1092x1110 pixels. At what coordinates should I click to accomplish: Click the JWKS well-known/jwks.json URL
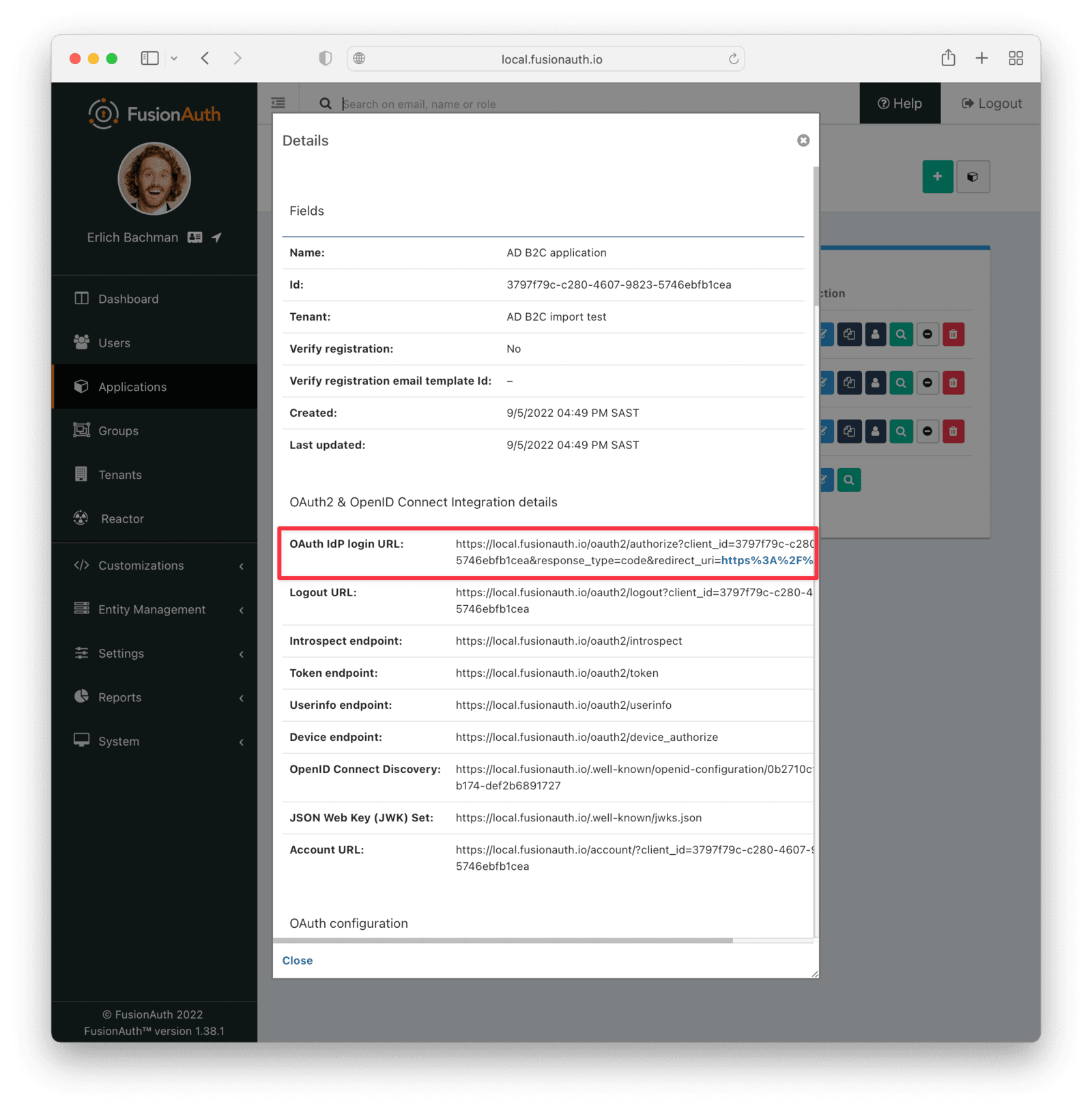(579, 817)
